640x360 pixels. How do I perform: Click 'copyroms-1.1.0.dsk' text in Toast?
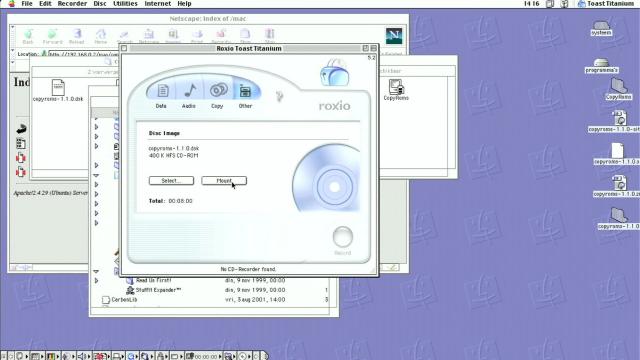click(x=173, y=149)
